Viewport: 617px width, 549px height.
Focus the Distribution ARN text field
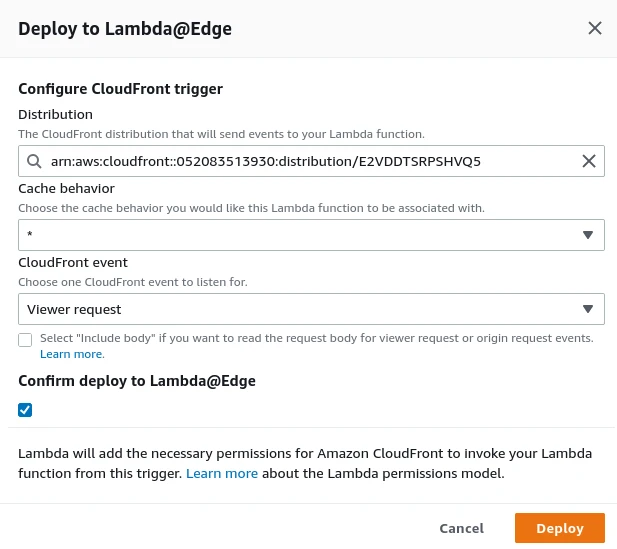coord(300,161)
